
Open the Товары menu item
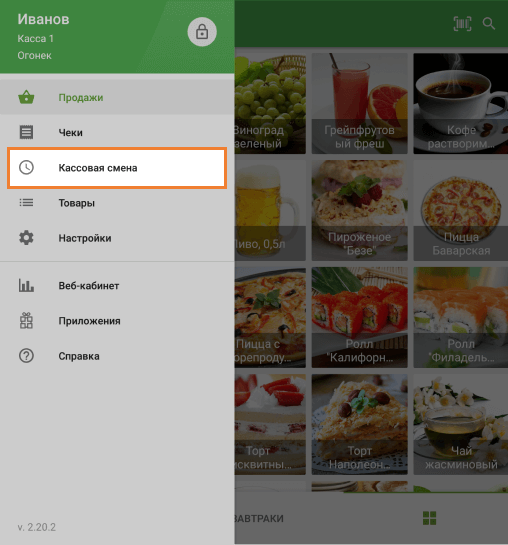(x=117, y=203)
